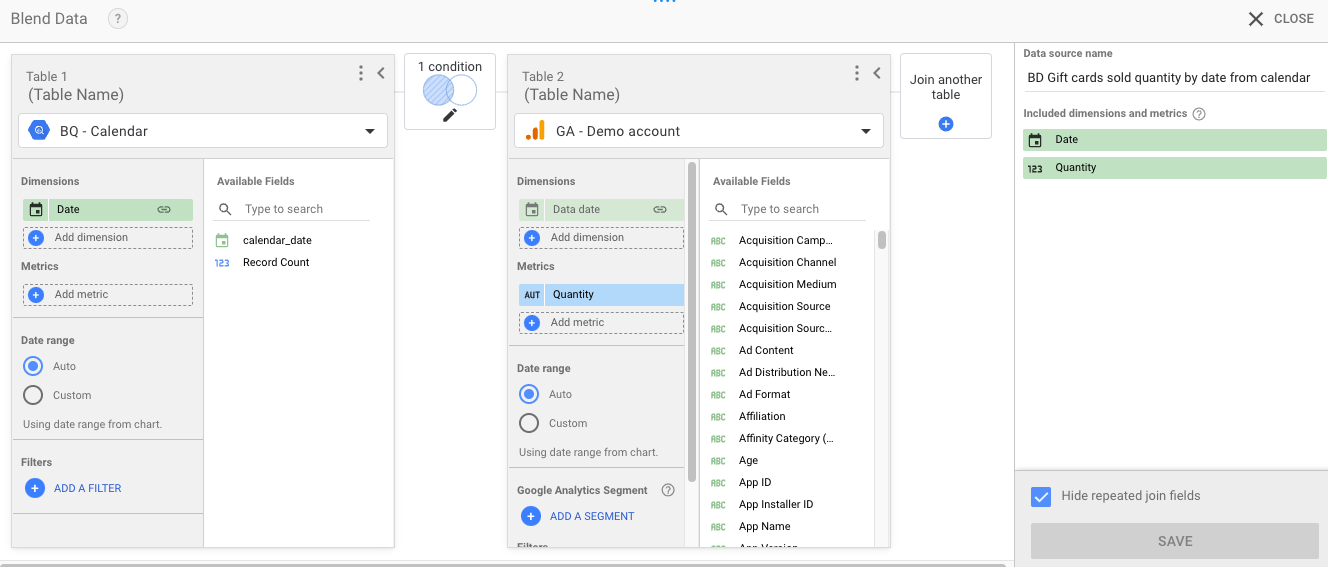Edit the Data source name field
Screen dimensions: 1328x567
[1175, 77]
